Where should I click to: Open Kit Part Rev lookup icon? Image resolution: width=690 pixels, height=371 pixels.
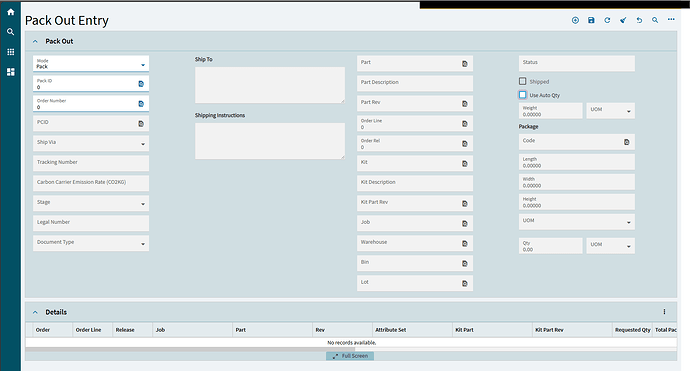click(465, 204)
